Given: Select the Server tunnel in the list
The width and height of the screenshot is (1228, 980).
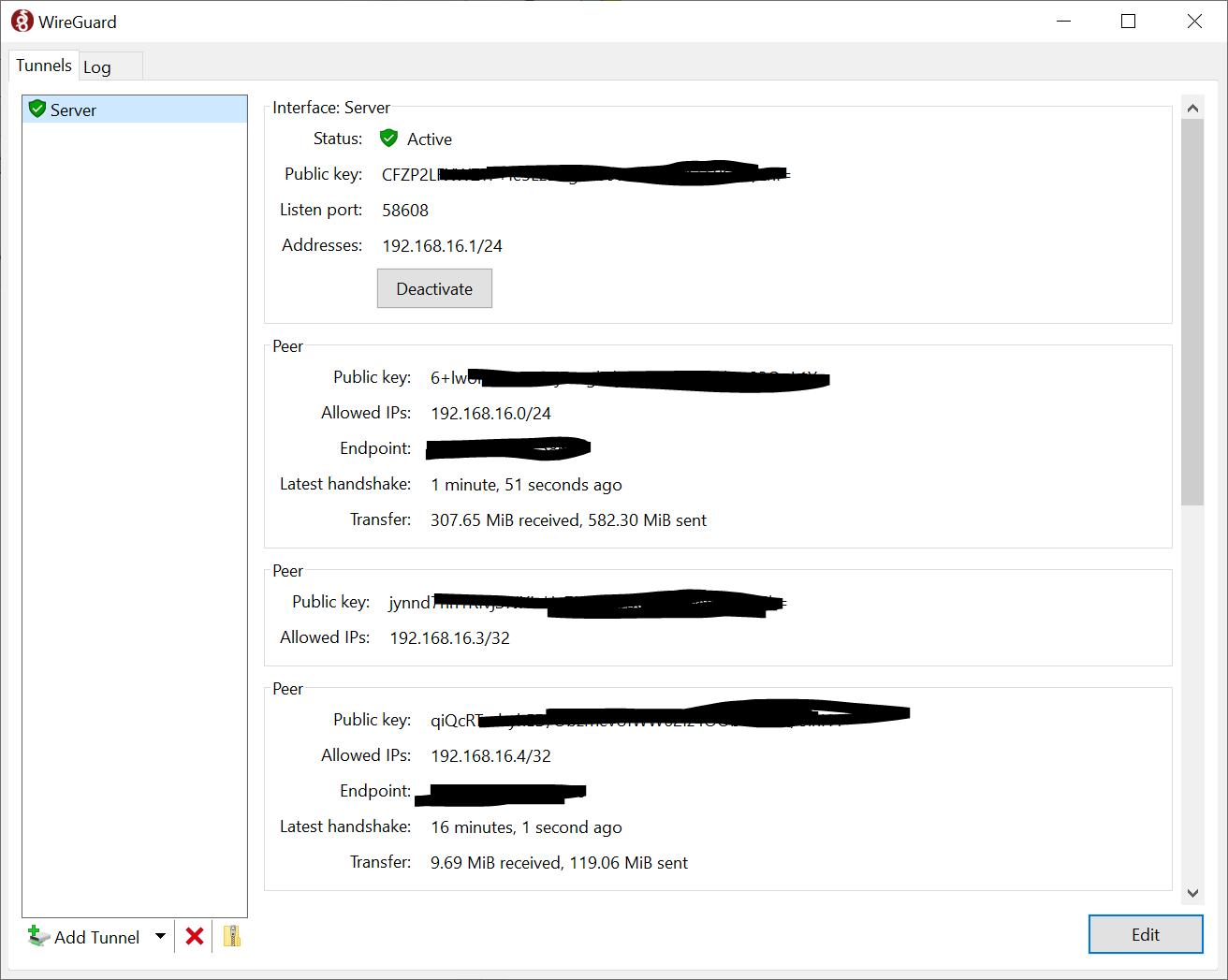Looking at the screenshot, I should pos(135,110).
